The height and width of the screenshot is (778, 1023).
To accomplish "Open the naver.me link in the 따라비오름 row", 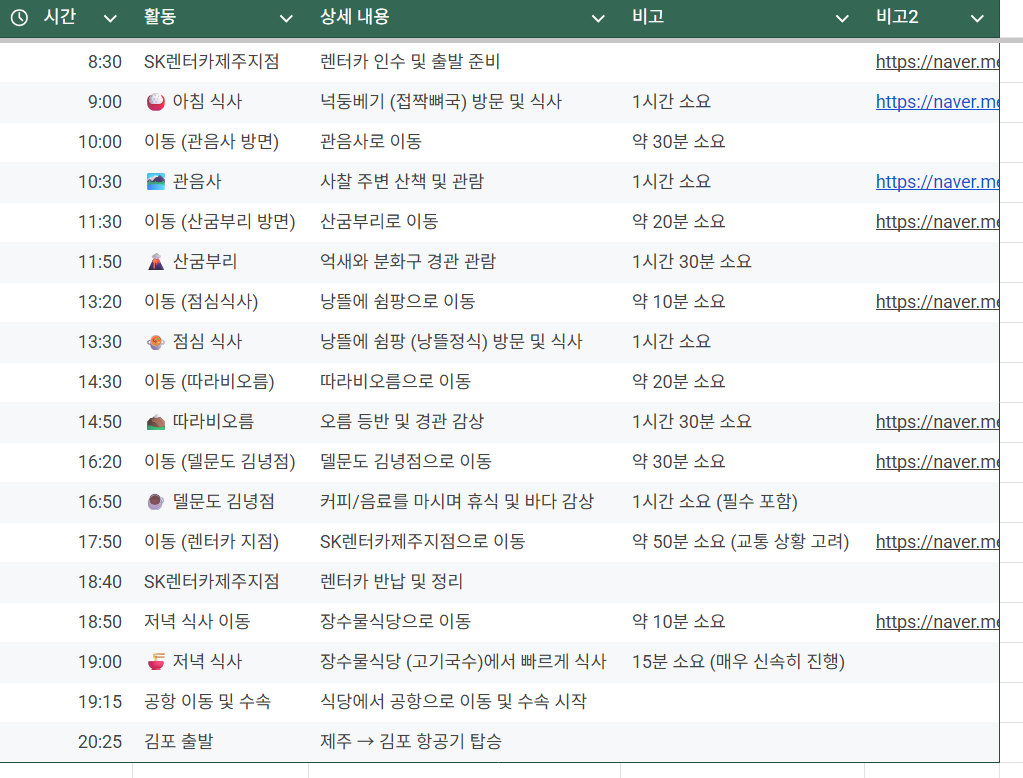I will [x=937, y=422].
